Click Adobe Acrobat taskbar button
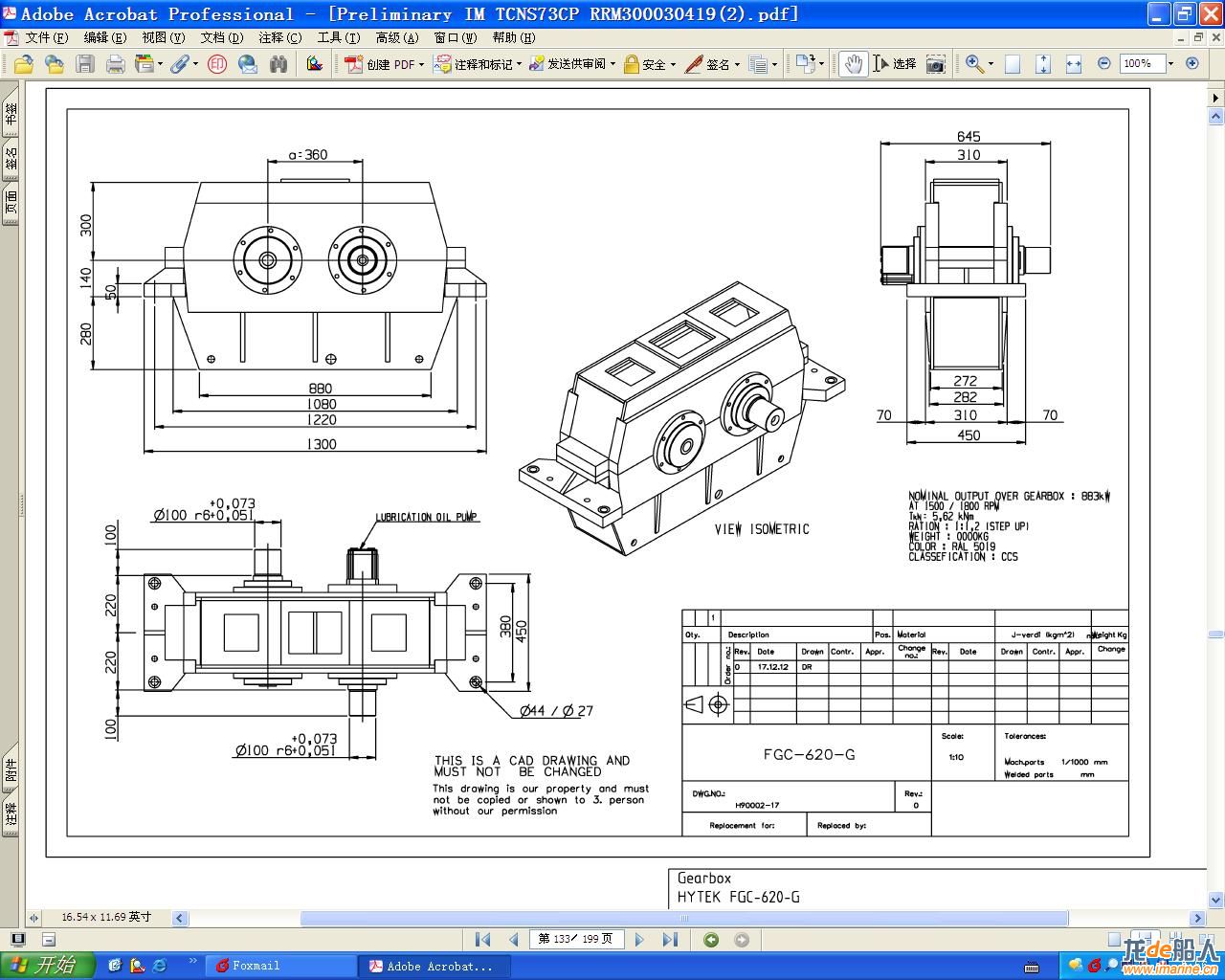Screen dimensions: 1225x980 pyautogui.click(x=435, y=966)
